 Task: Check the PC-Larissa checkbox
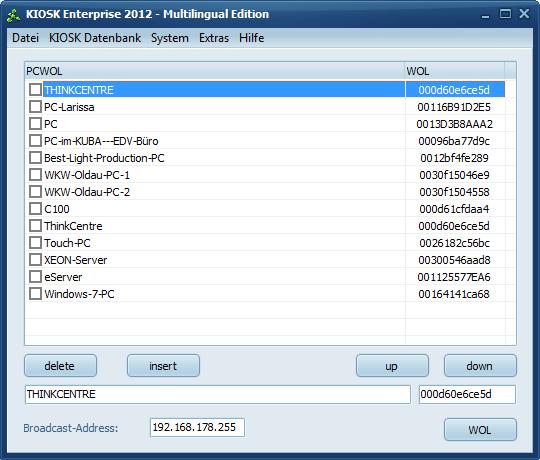[x=35, y=107]
